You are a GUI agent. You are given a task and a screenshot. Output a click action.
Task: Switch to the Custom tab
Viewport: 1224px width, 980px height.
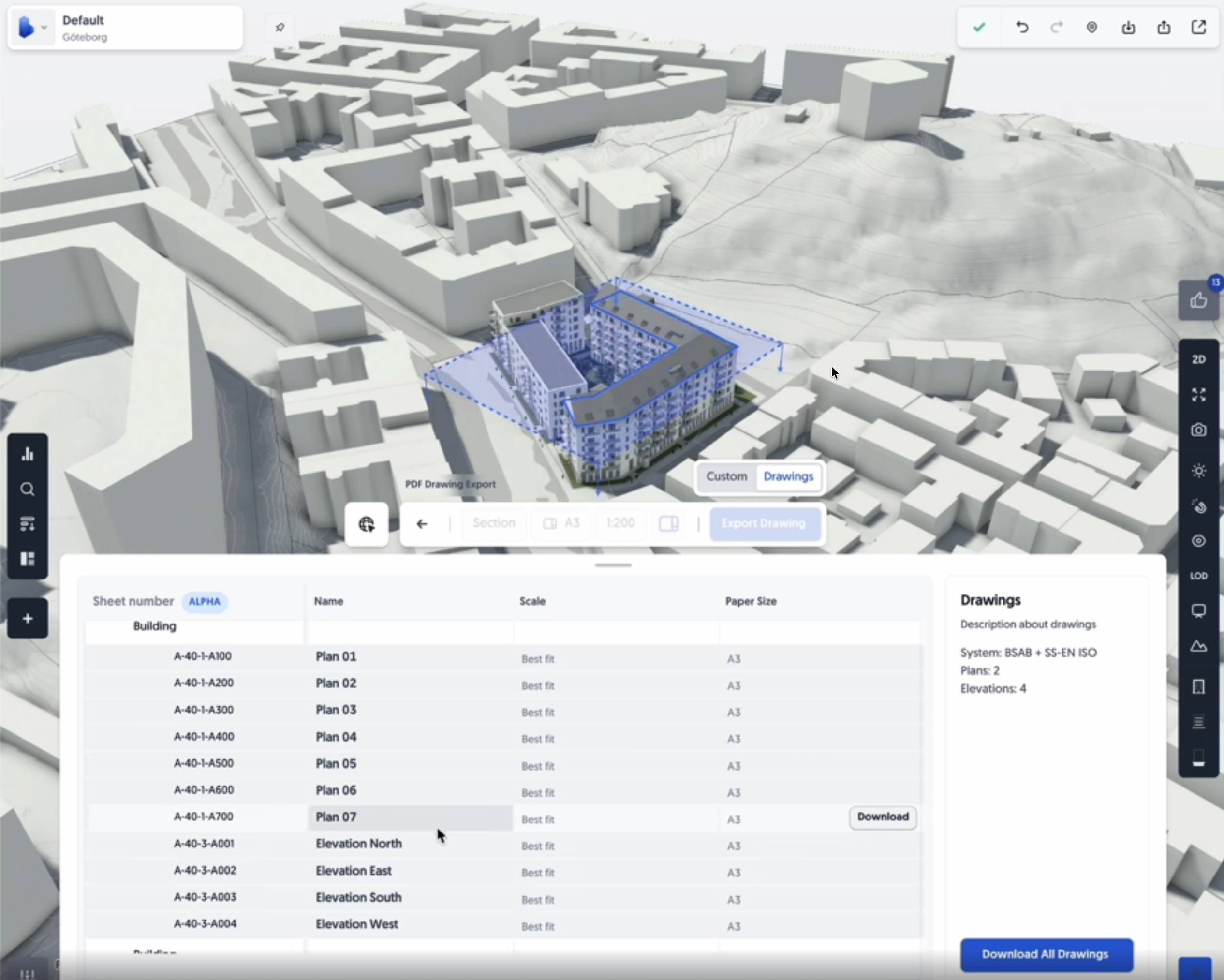(726, 476)
